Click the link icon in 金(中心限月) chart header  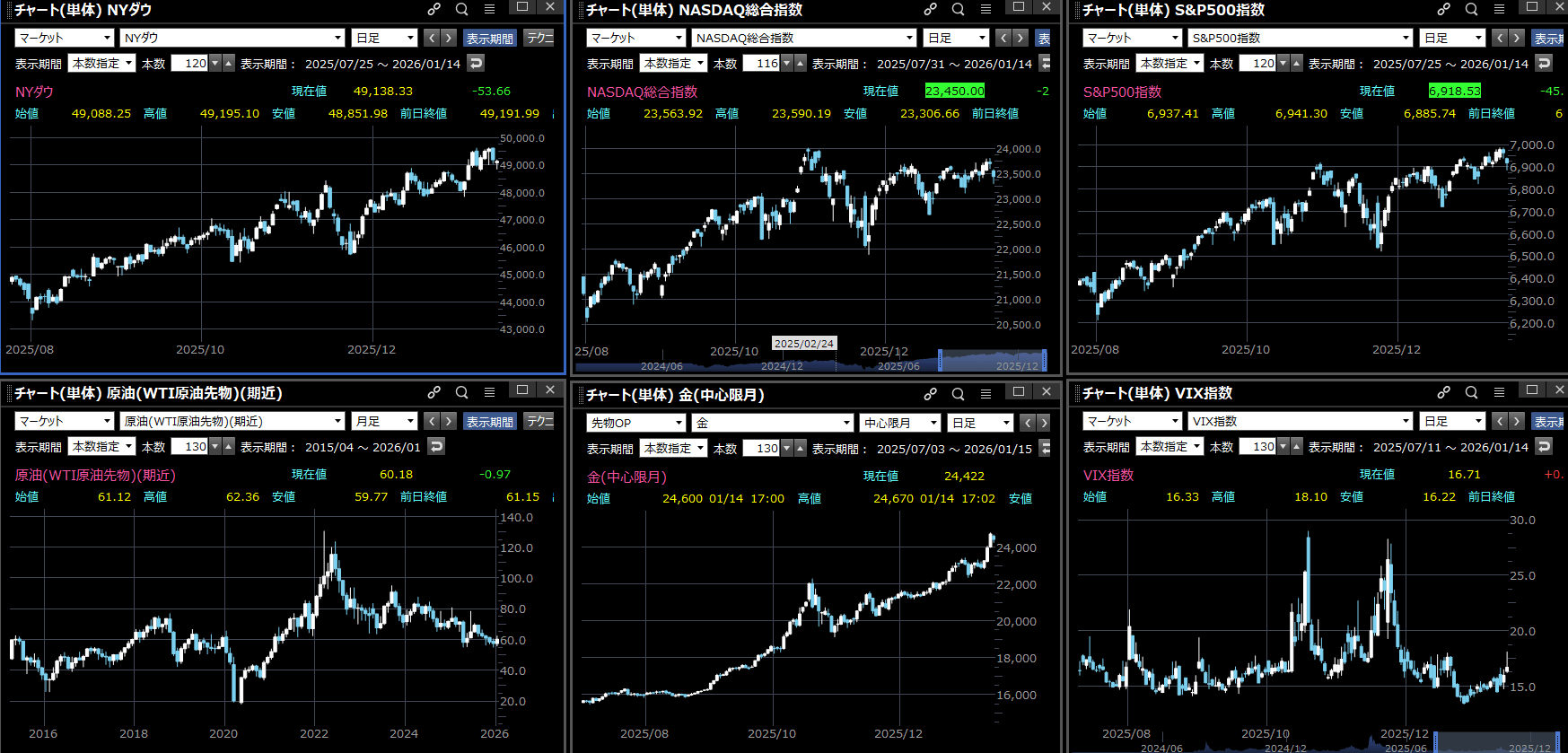click(930, 394)
